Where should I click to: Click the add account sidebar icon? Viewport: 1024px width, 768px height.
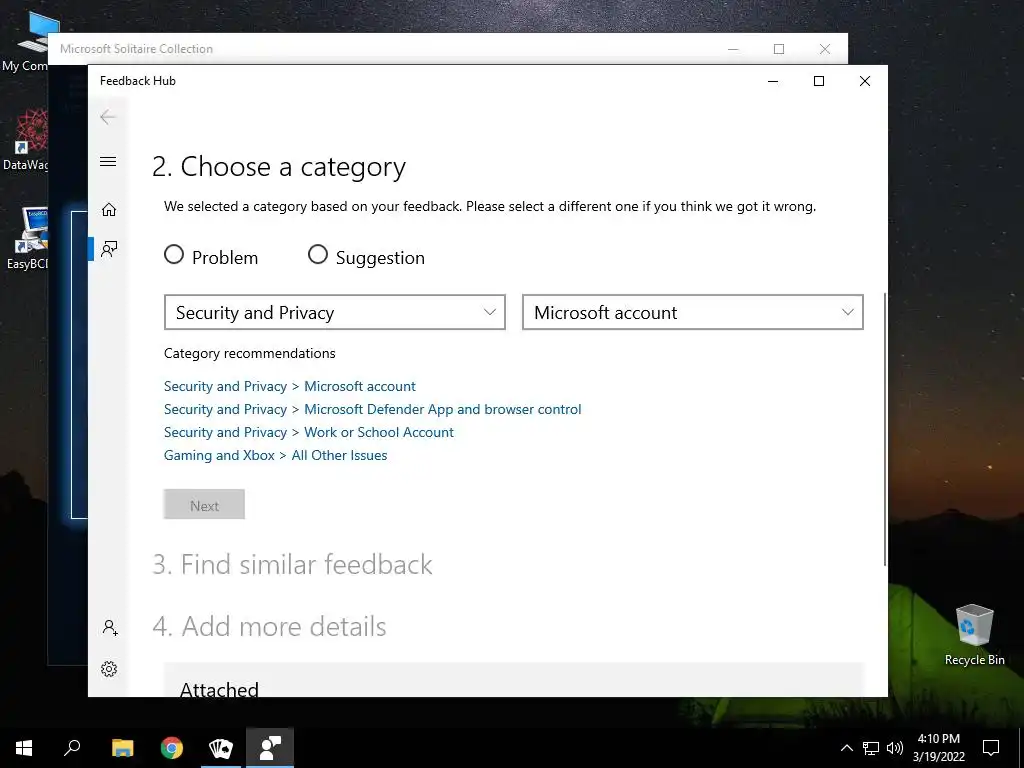[110, 628]
